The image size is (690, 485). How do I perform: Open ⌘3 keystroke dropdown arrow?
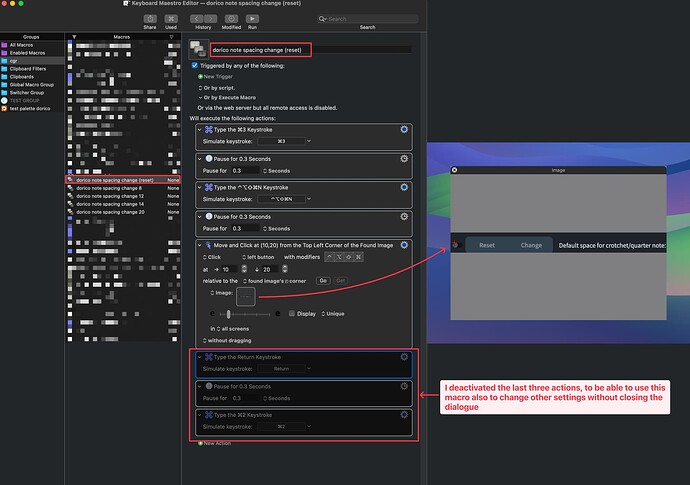point(309,141)
